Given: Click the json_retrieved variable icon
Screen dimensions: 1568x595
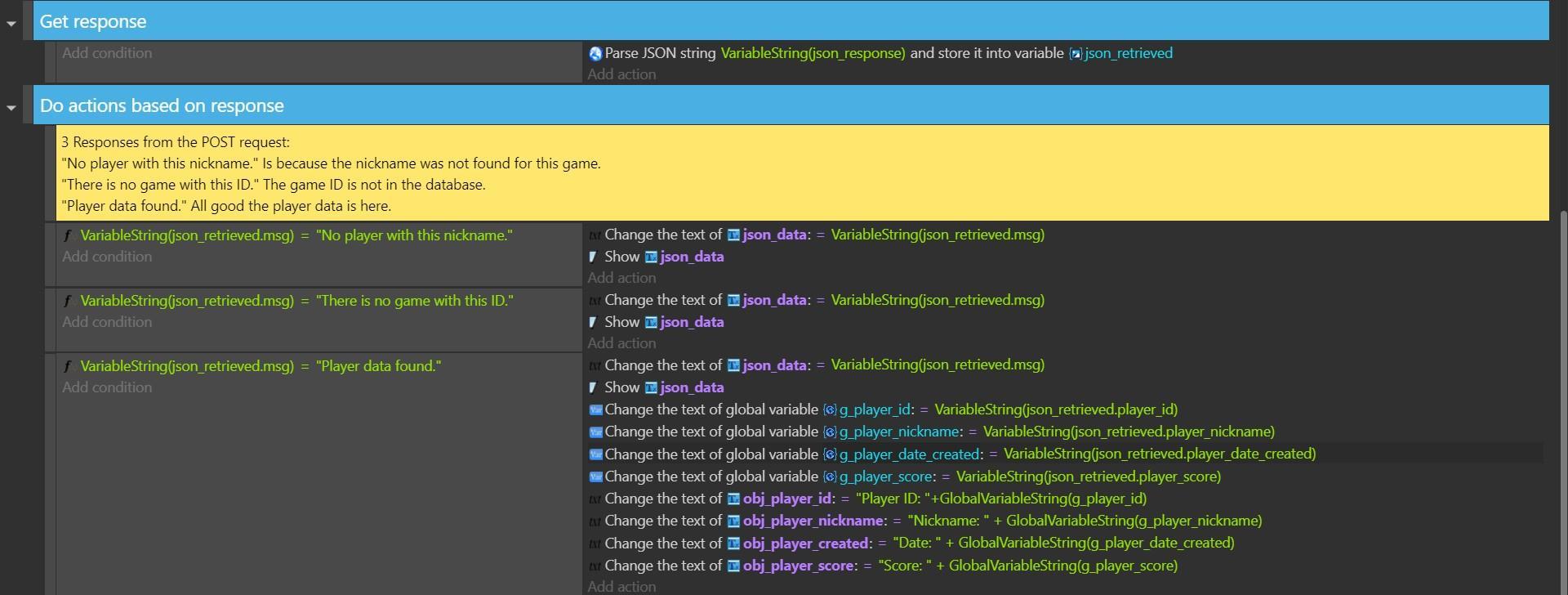Looking at the screenshot, I should coord(1076,54).
